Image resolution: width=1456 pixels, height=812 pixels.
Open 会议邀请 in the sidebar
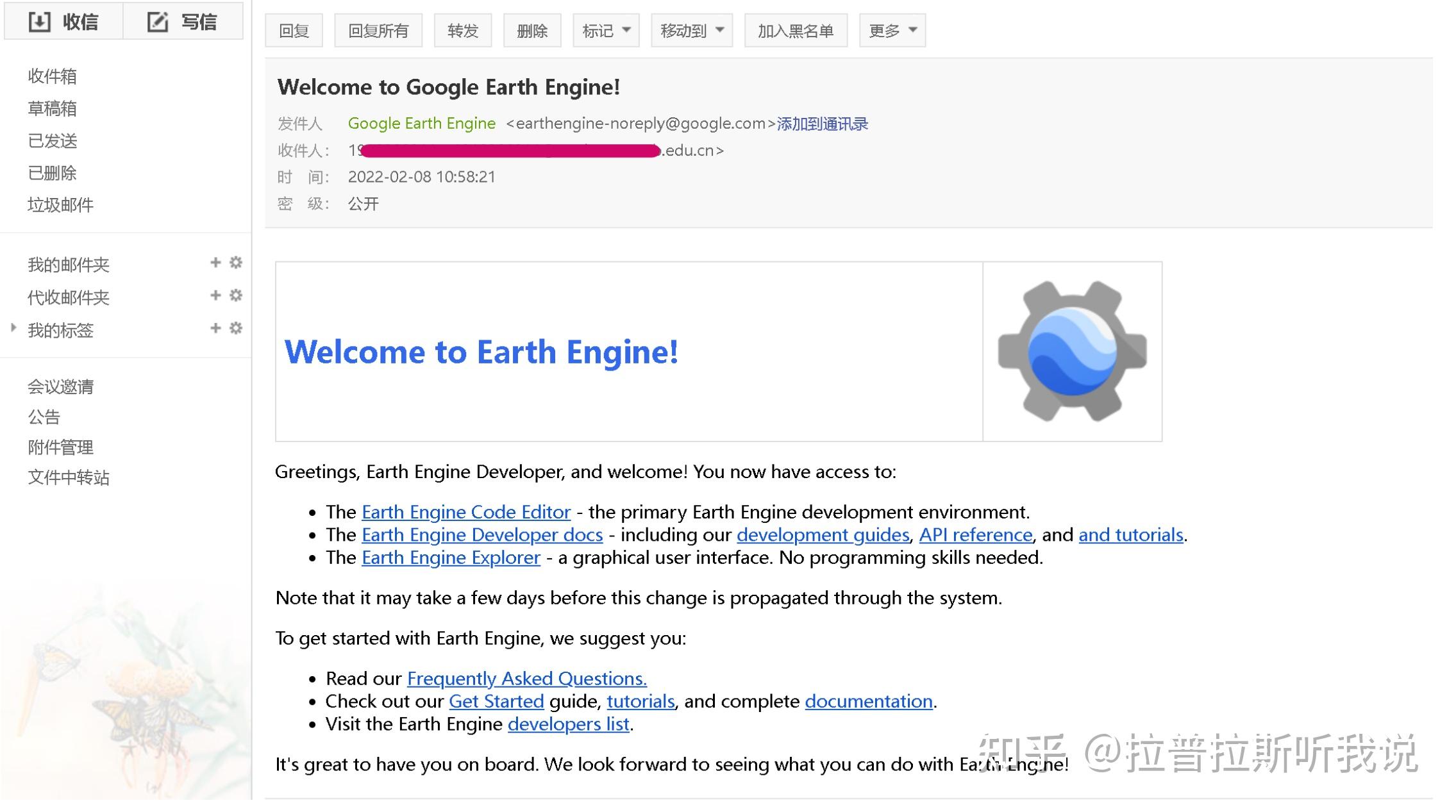click(x=61, y=386)
